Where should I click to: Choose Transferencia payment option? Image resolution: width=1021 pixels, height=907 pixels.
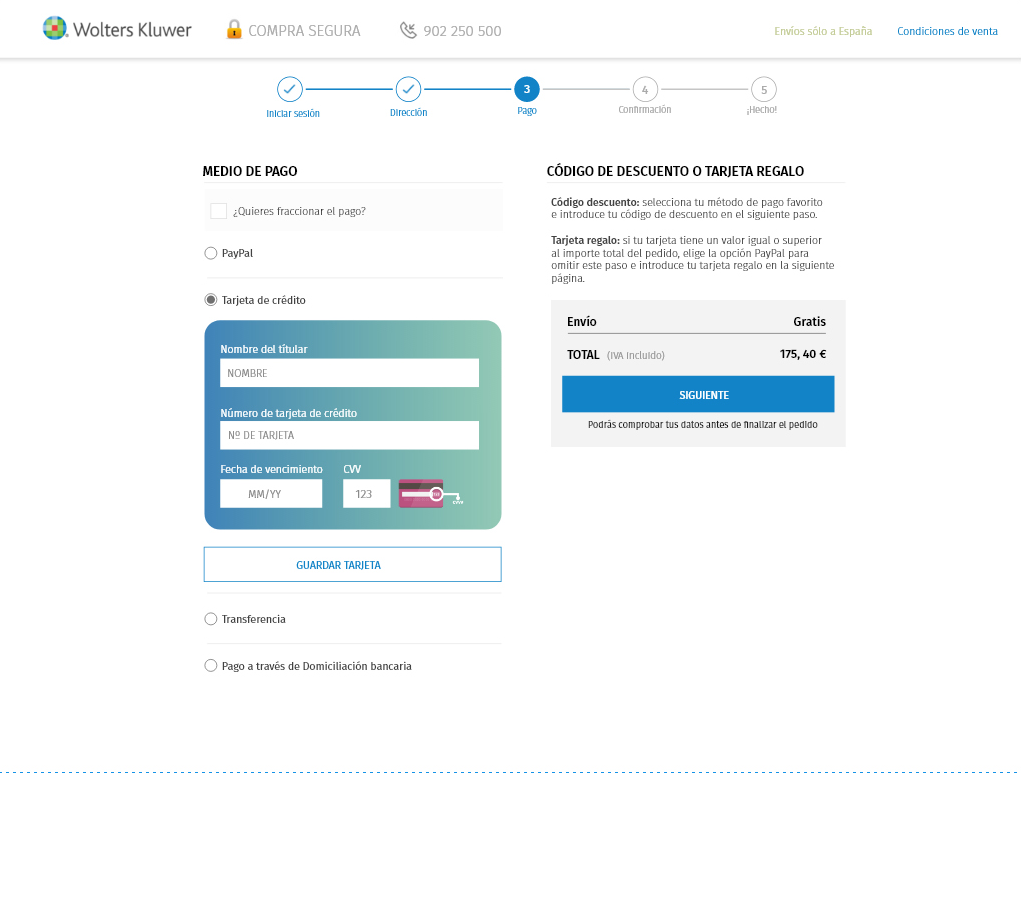(x=211, y=619)
